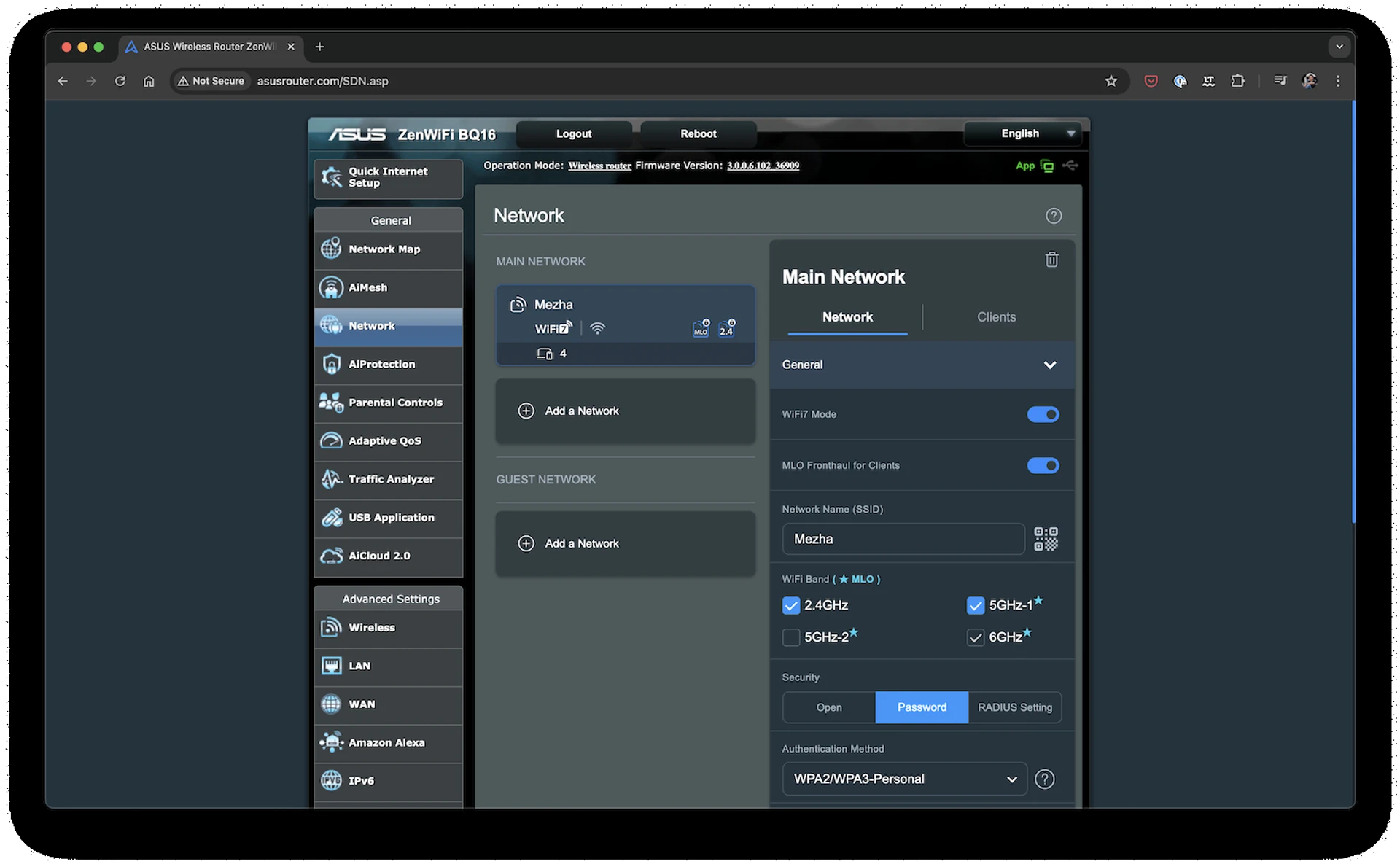The height and width of the screenshot is (867, 1400).
Task: Open AiCloud 2.0 sidebar item
Action: (388, 556)
